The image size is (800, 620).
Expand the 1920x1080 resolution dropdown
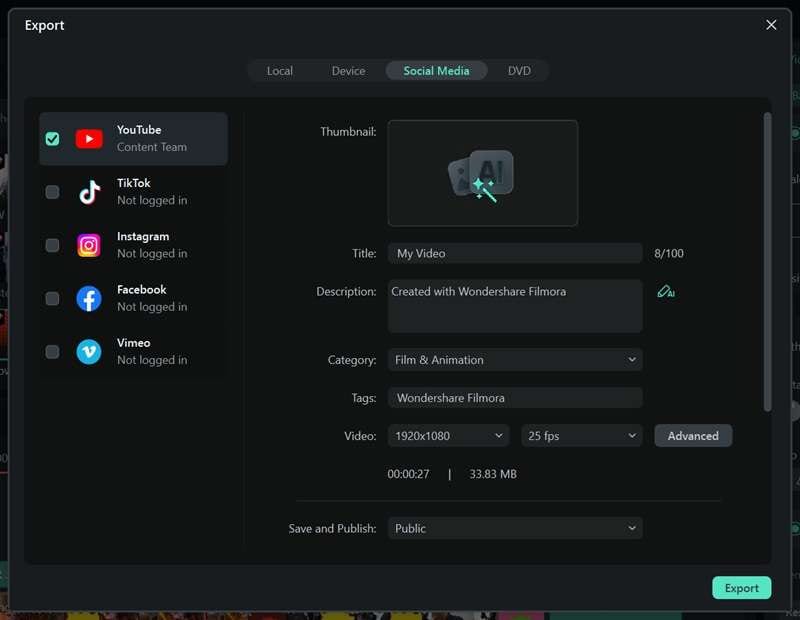pos(448,436)
